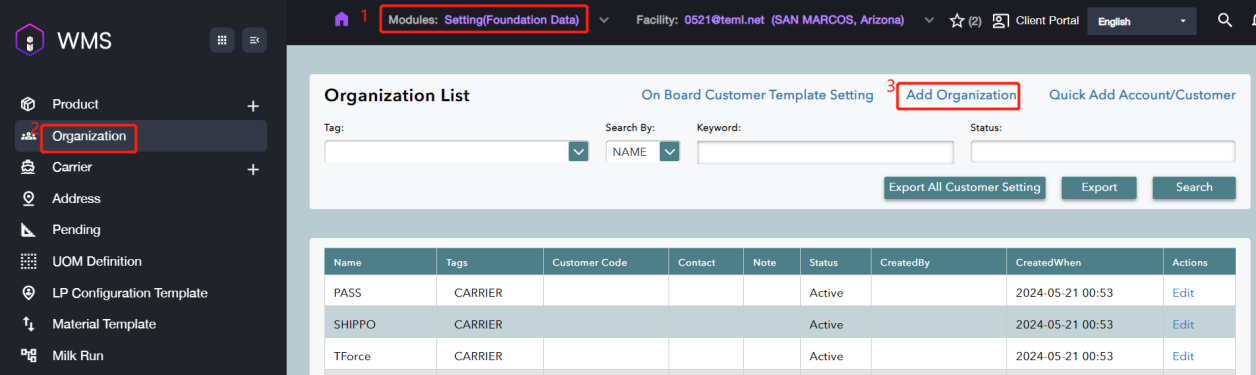The image size is (1256, 375).
Task: Open search with the magnifier icon
Action: 1225,20
